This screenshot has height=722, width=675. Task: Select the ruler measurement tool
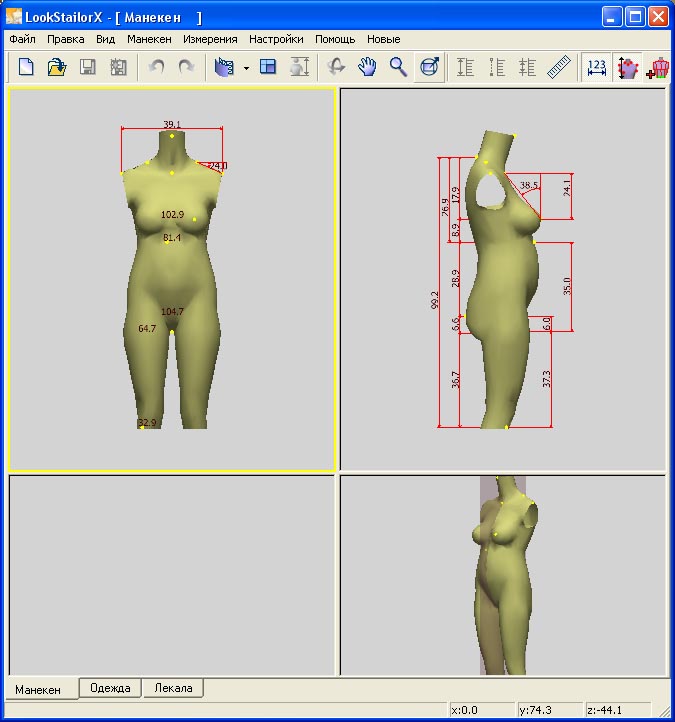click(x=559, y=67)
